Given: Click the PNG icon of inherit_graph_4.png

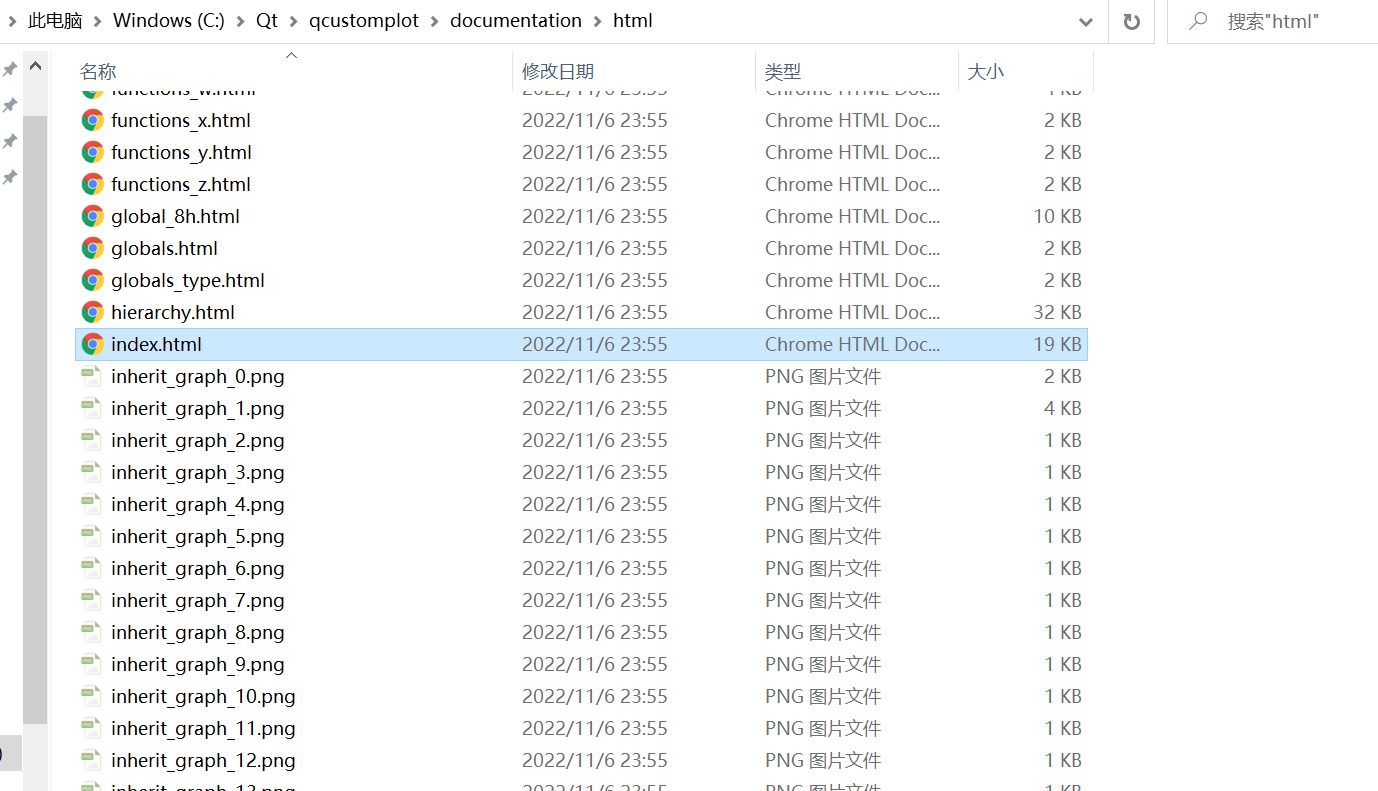Looking at the screenshot, I should click(92, 504).
